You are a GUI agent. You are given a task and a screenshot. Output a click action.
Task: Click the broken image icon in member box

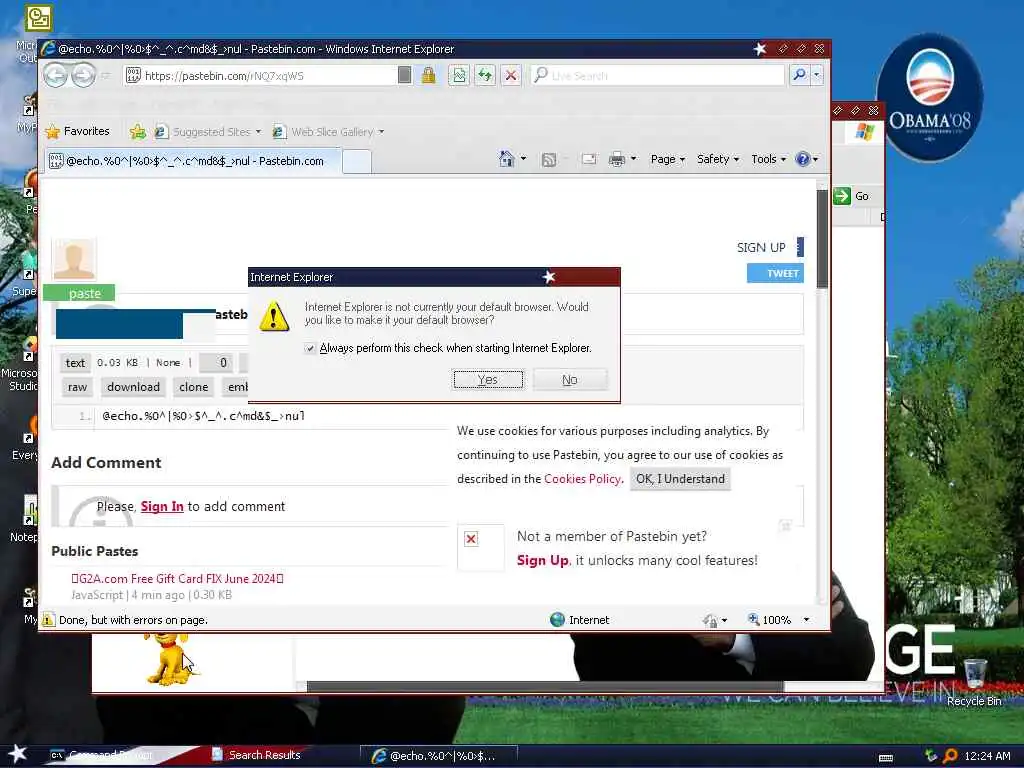click(471, 539)
